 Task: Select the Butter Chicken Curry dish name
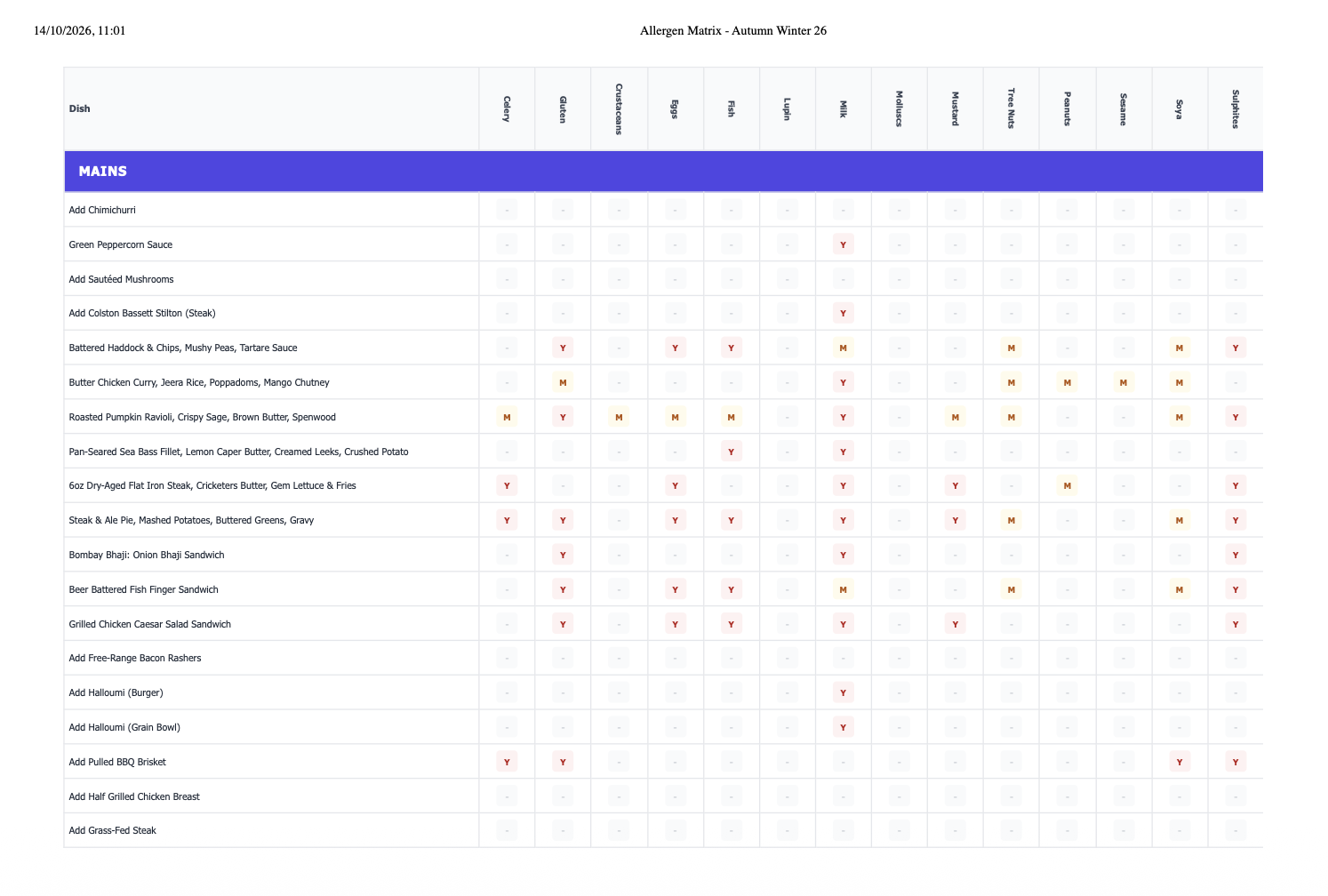click(x=199, y=382)
